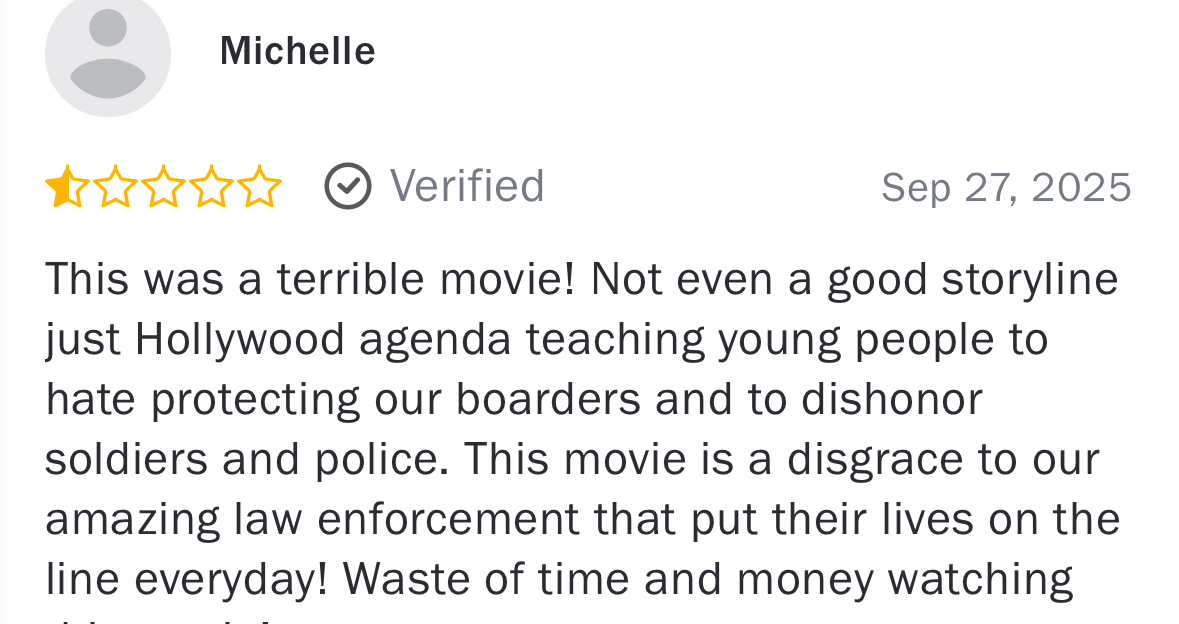Image resolution: width=1179 pixels, height=624 pixels.
Task: Click the Verified label text
Action: 466,186
